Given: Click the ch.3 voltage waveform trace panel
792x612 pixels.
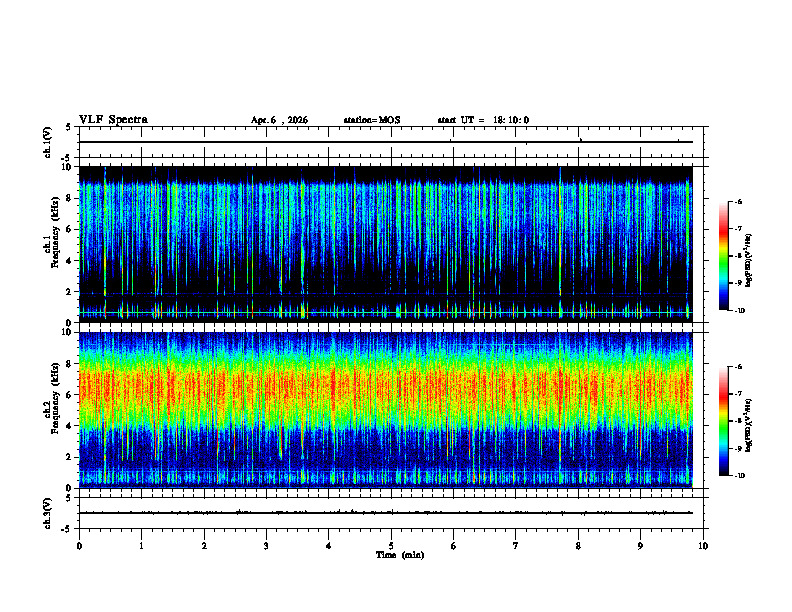Looking at the screenshot, I should coord(391,513).
